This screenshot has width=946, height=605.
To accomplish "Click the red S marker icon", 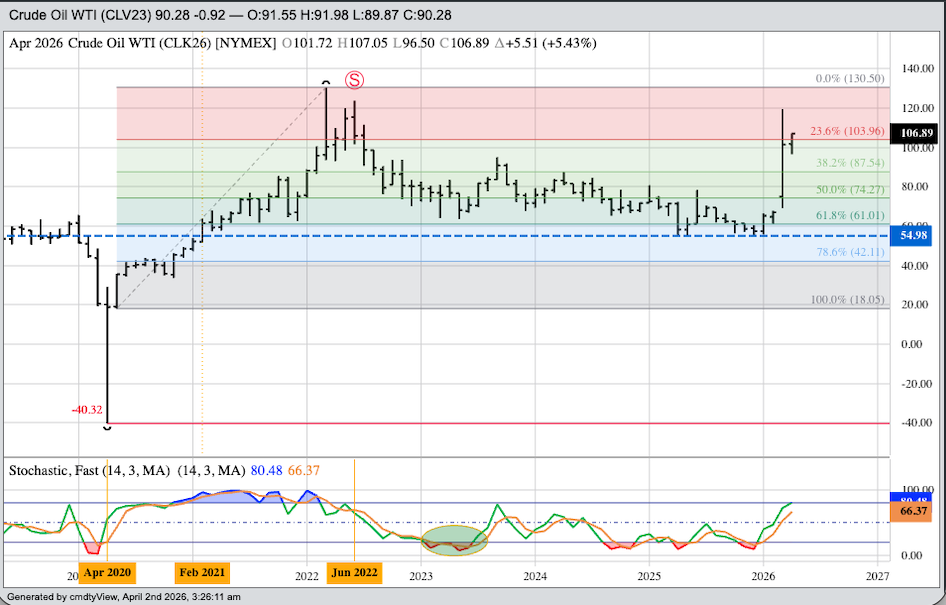I will click(355, 80).
